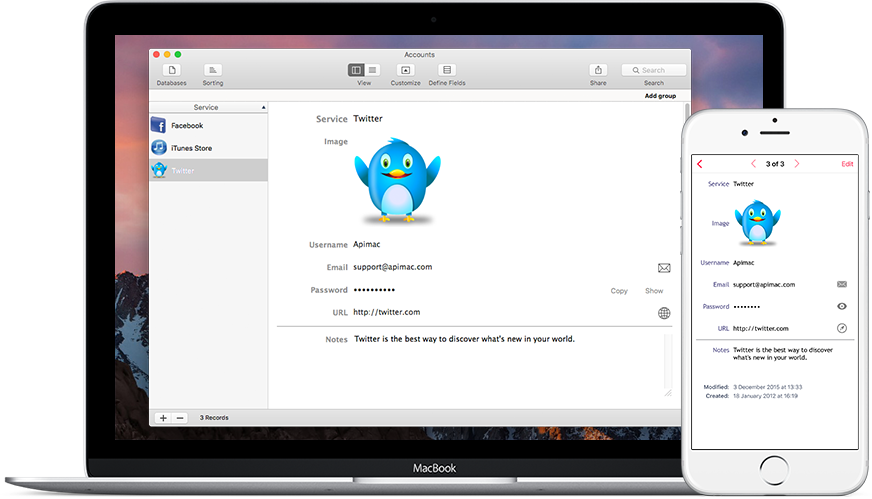Click the notes resize grip corner

[668, 392]
